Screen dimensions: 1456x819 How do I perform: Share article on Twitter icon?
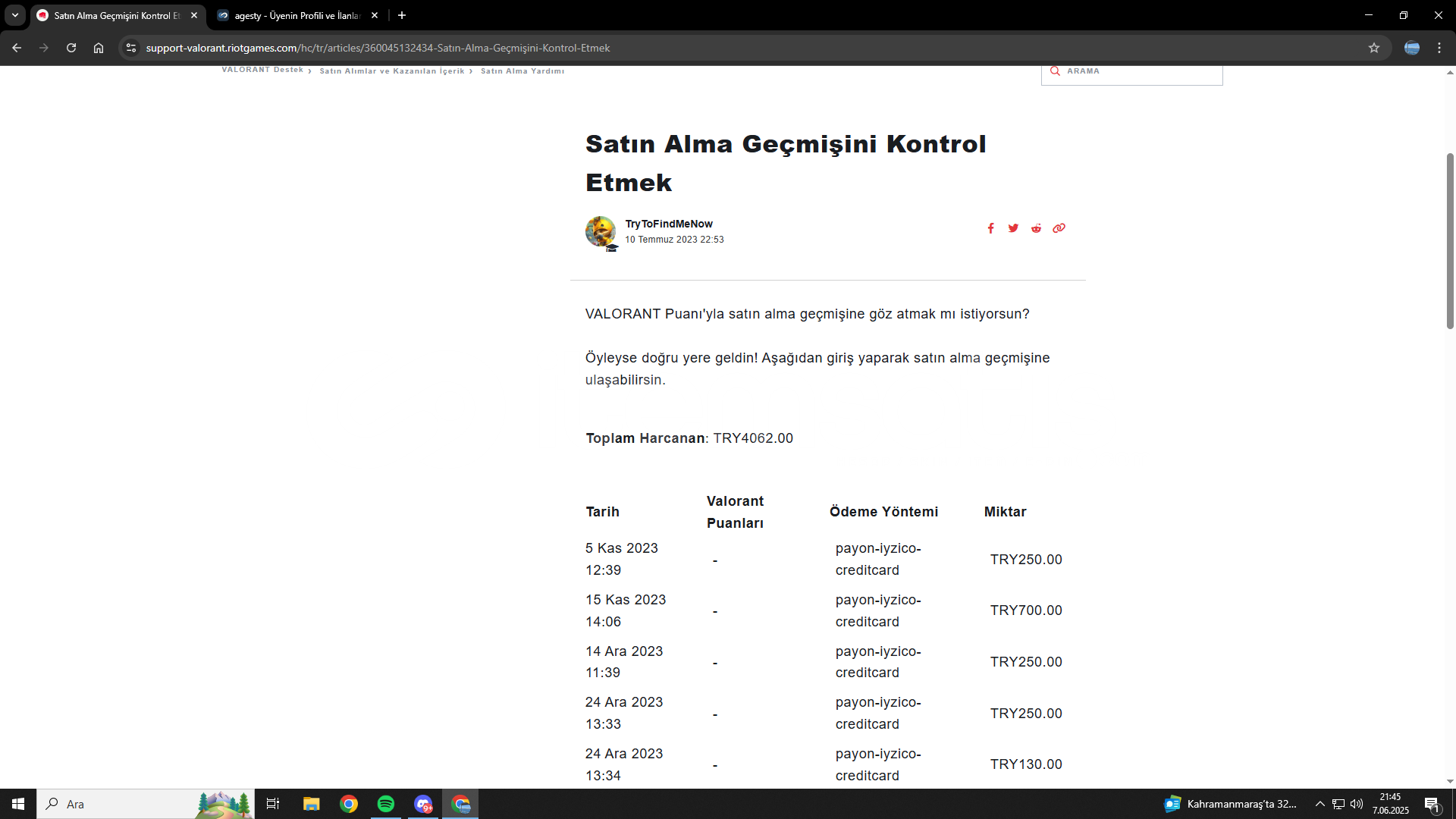(1013, 228)
